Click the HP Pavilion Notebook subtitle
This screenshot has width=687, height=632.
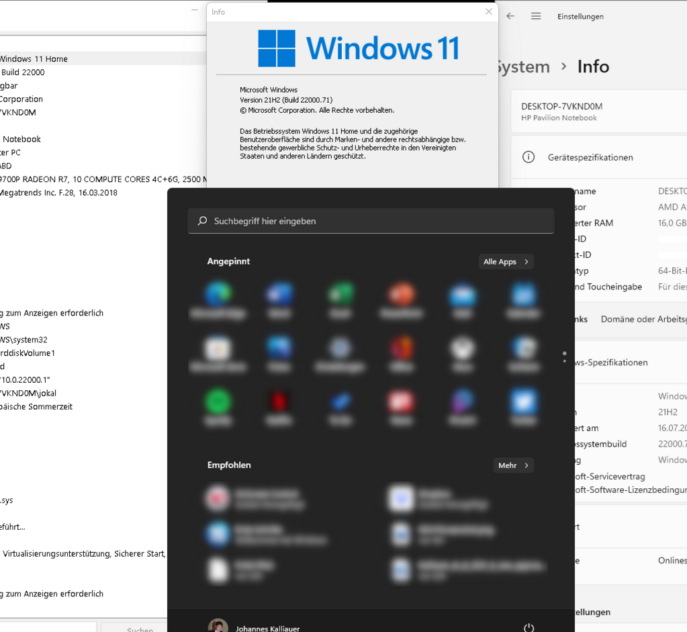click(x=559, y=117)
